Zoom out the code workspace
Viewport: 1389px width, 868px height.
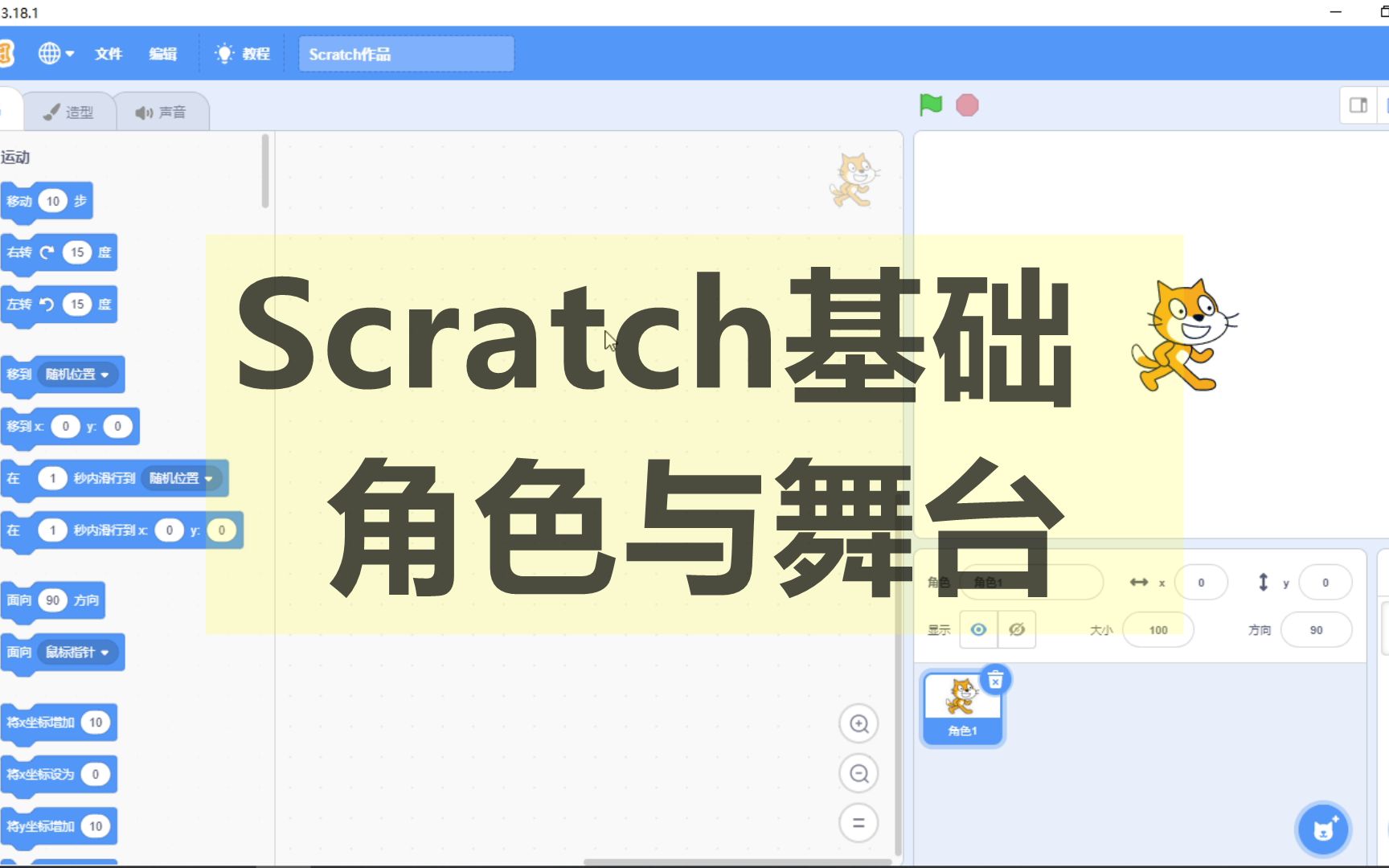tap(858, 773)
